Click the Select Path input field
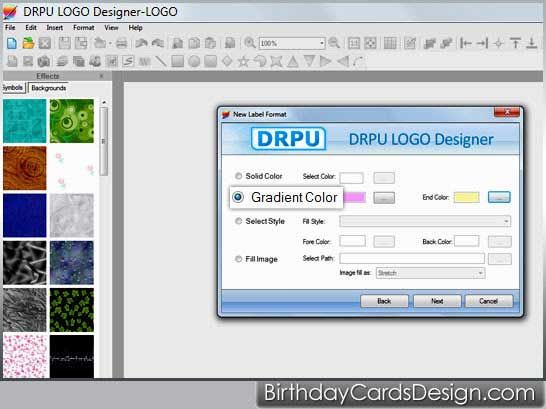The height and width of the screenshot is (409, 546). (412, 258)
